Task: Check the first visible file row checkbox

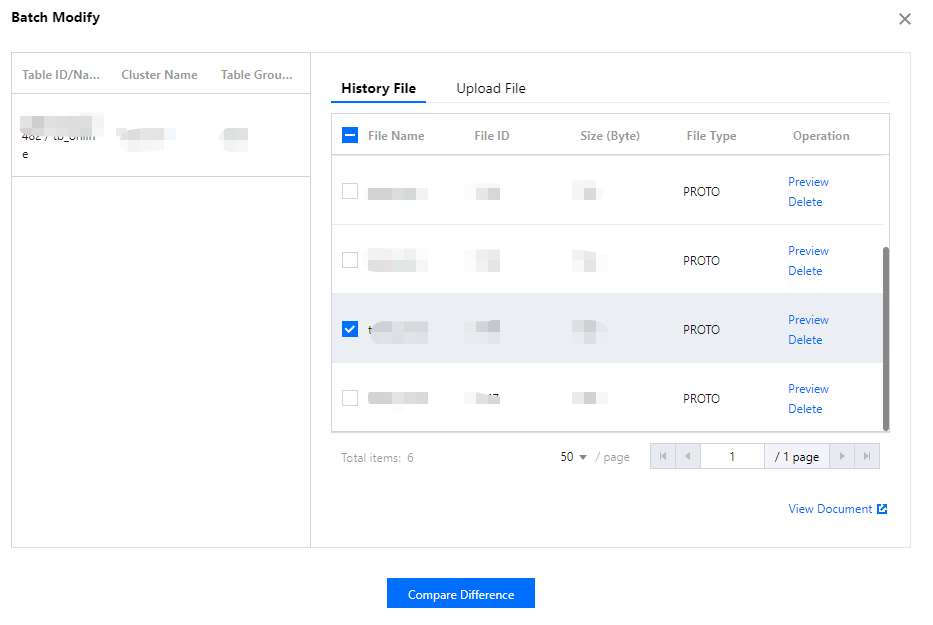Action: (x=350, y=191)
